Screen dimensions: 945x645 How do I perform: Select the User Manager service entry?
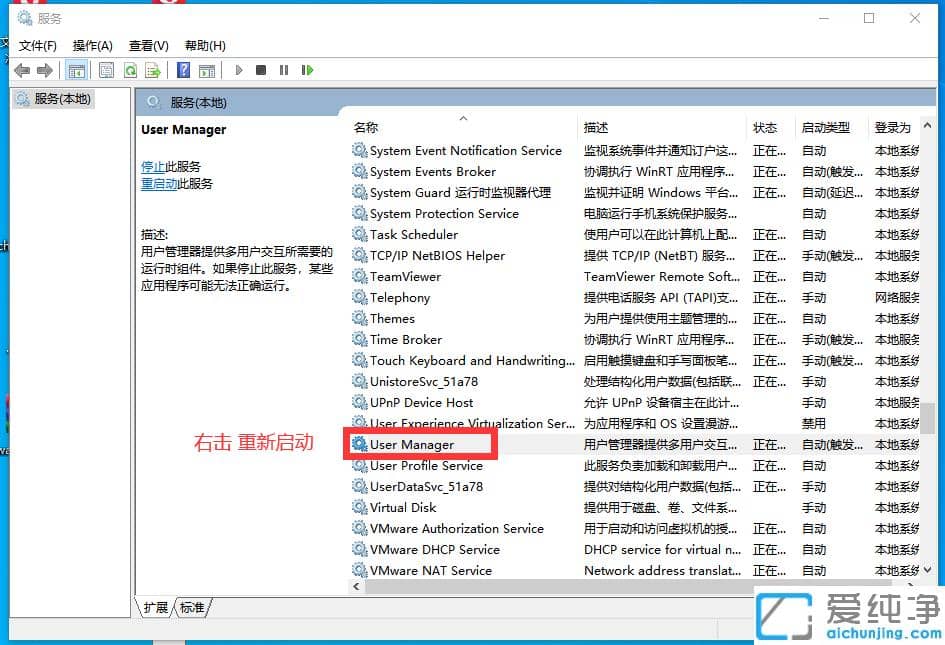point(421,444)
